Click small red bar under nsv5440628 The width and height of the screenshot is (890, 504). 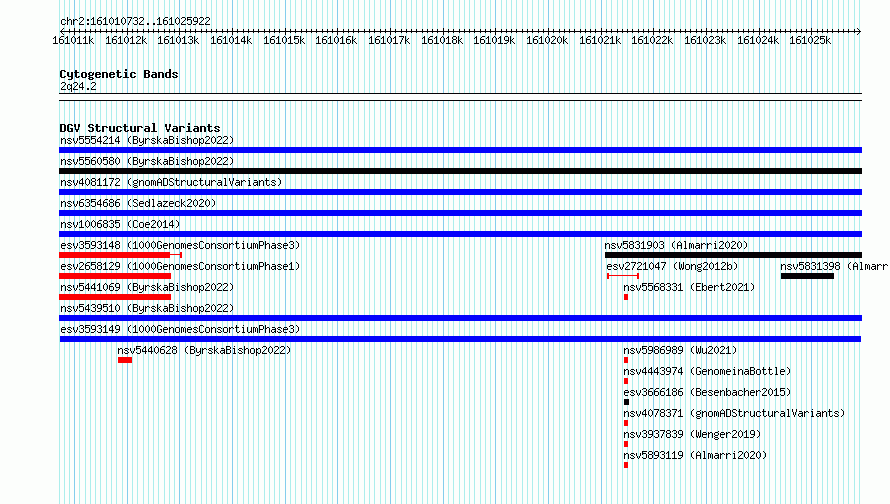(125, 360)
